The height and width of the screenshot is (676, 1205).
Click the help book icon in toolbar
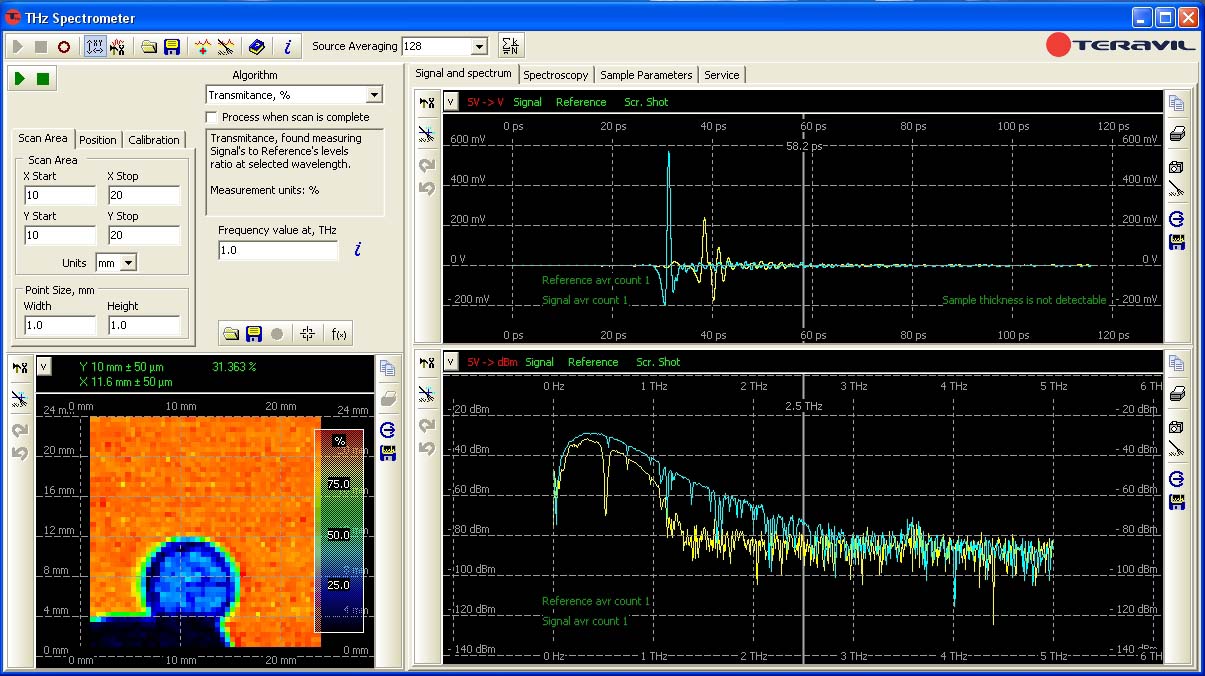point(257,46)
